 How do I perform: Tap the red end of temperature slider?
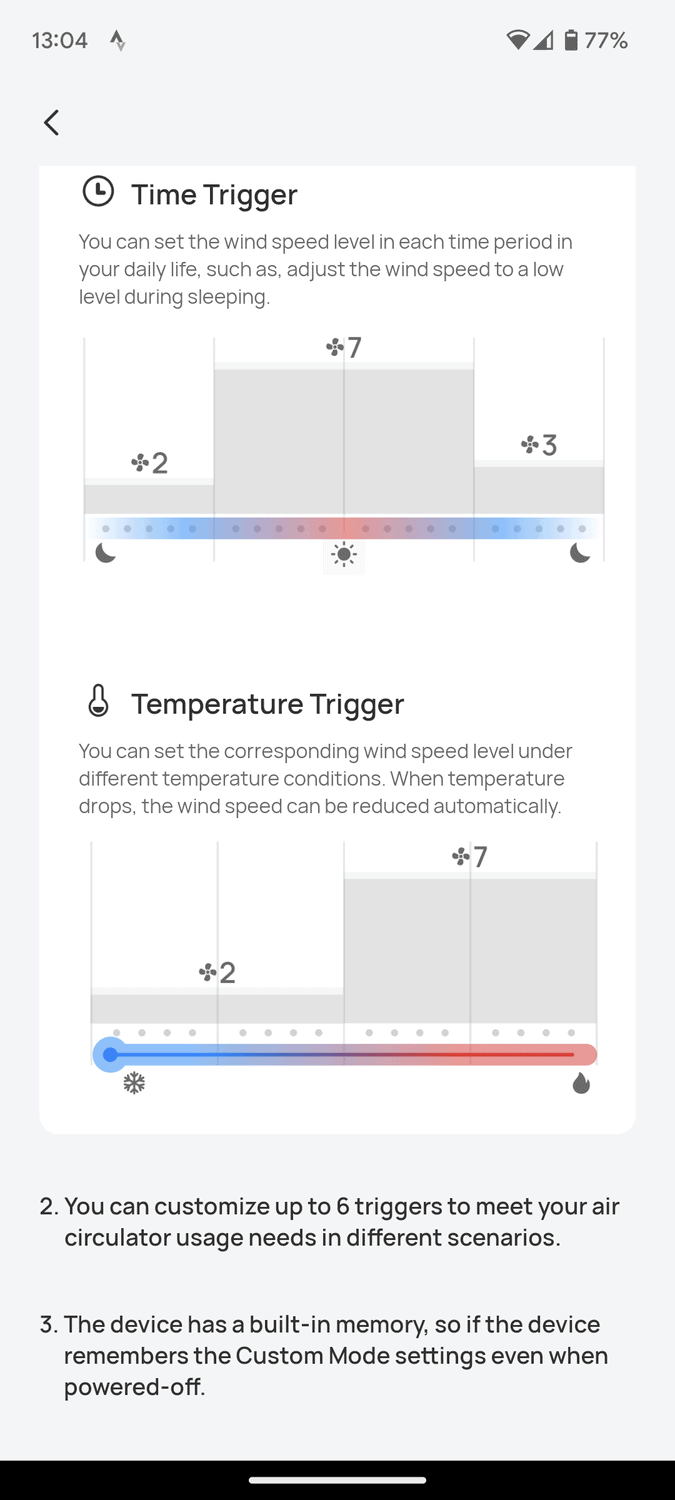[584, 1054]
